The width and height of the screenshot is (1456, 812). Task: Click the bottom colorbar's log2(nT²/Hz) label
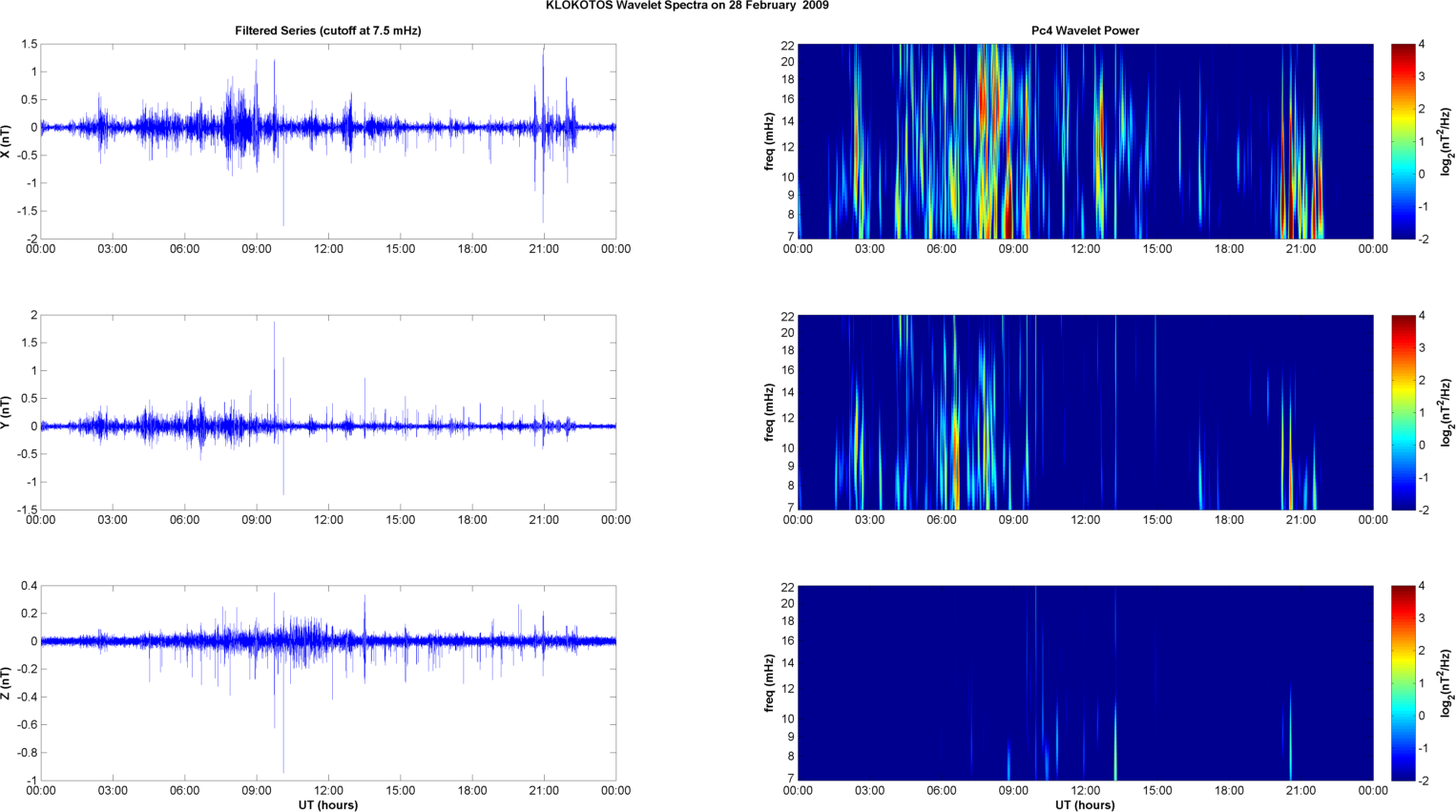pos(1446,683)
